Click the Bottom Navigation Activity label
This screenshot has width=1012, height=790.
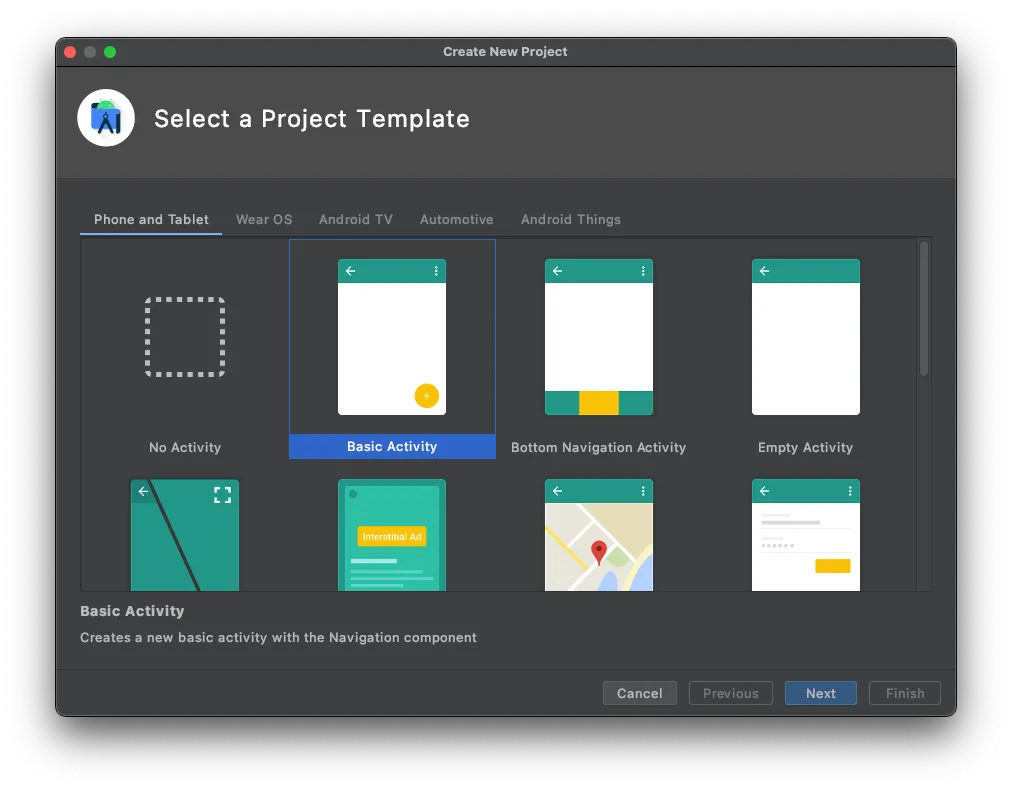[x=598, y=447]
